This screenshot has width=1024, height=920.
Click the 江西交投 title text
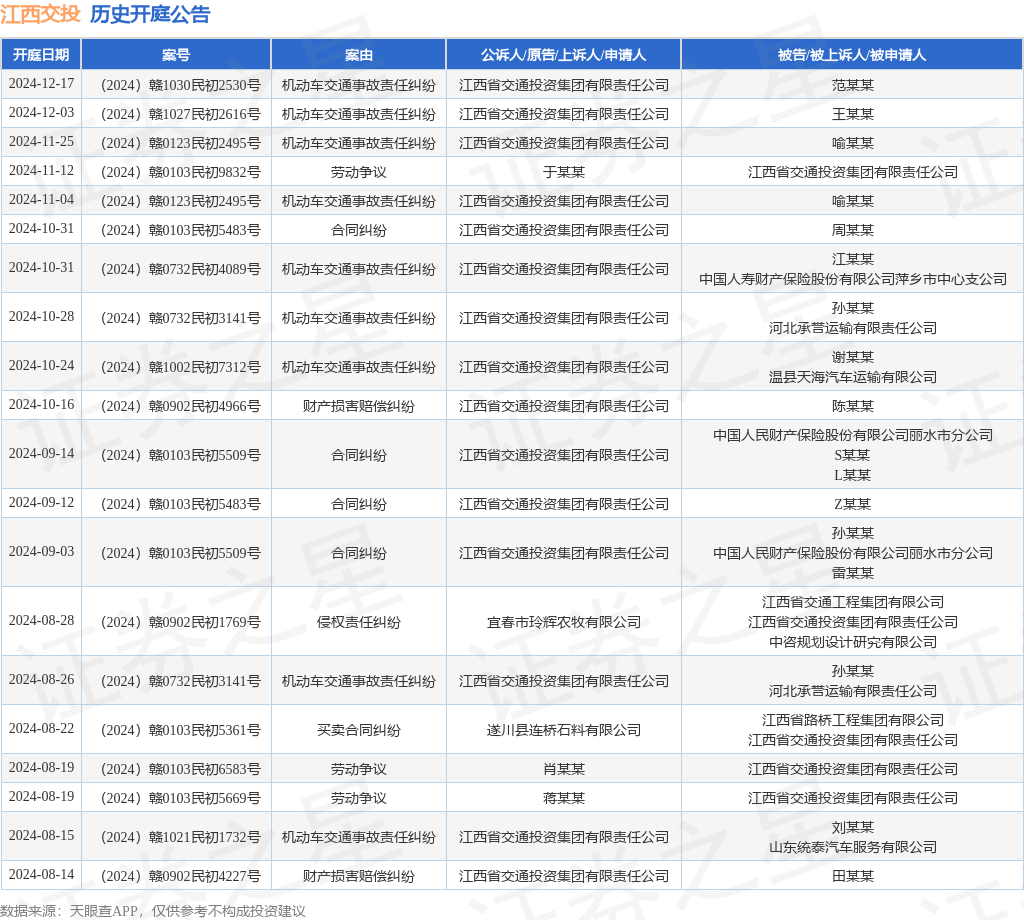[40, 14]
